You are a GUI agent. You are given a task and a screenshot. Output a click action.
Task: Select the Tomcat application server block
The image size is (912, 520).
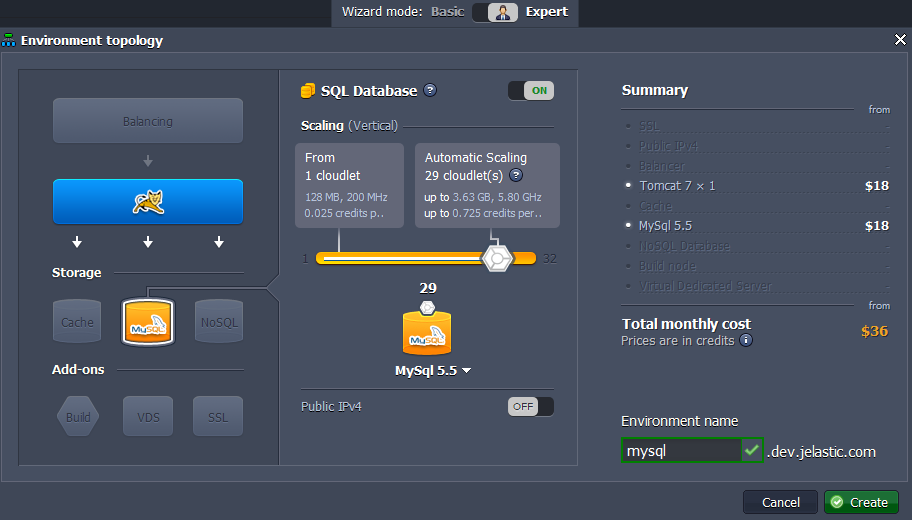click(x=148, y=202)
